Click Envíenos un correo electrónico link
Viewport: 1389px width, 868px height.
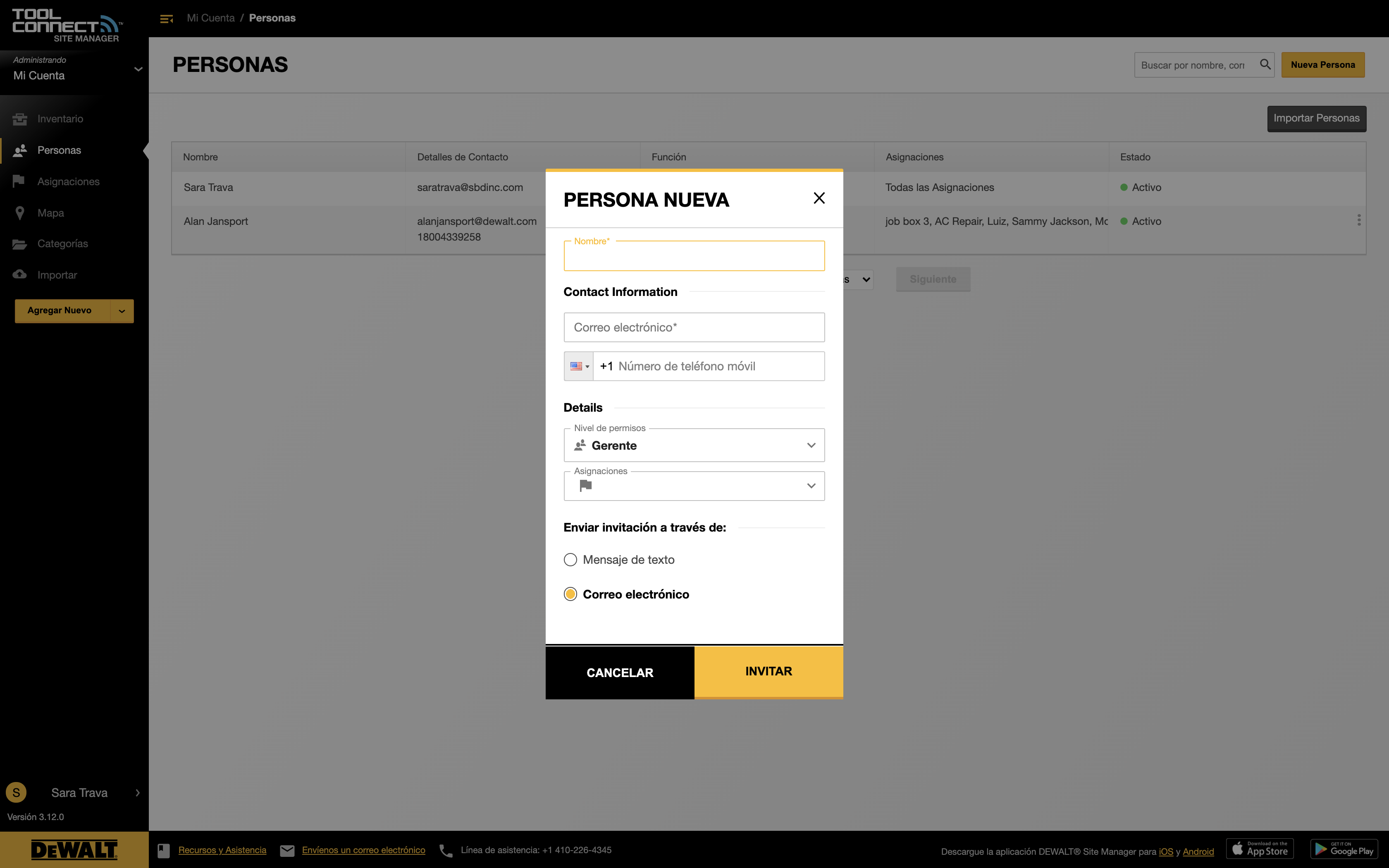click(363, 850)
